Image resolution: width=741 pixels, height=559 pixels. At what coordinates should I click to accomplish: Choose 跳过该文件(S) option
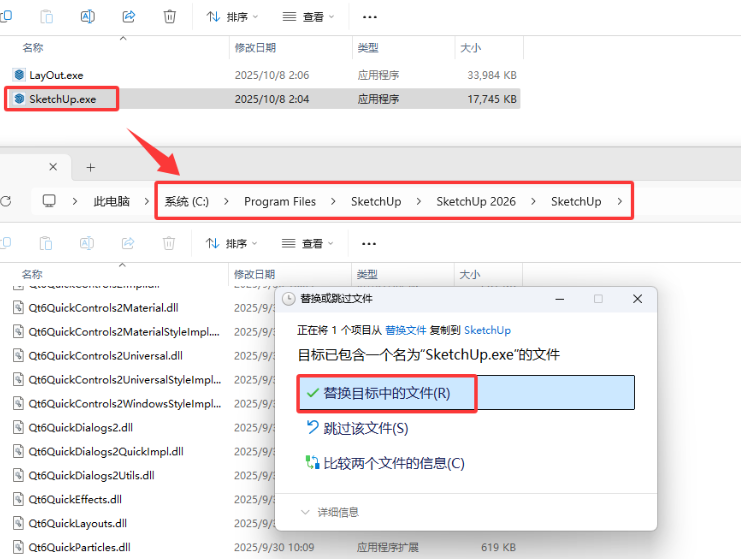365,428
